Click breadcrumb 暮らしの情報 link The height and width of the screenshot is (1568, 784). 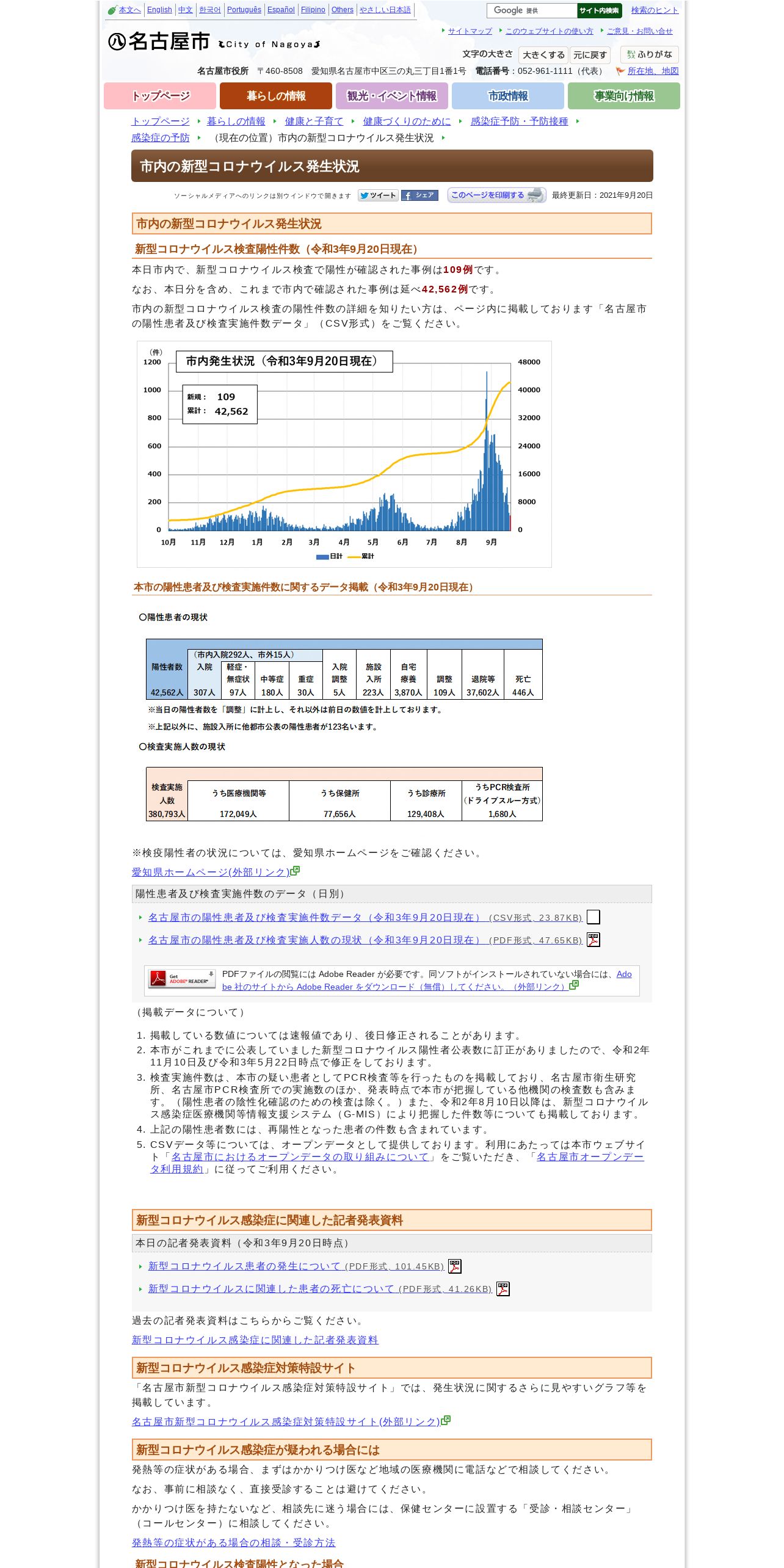(x=236, y=122)
